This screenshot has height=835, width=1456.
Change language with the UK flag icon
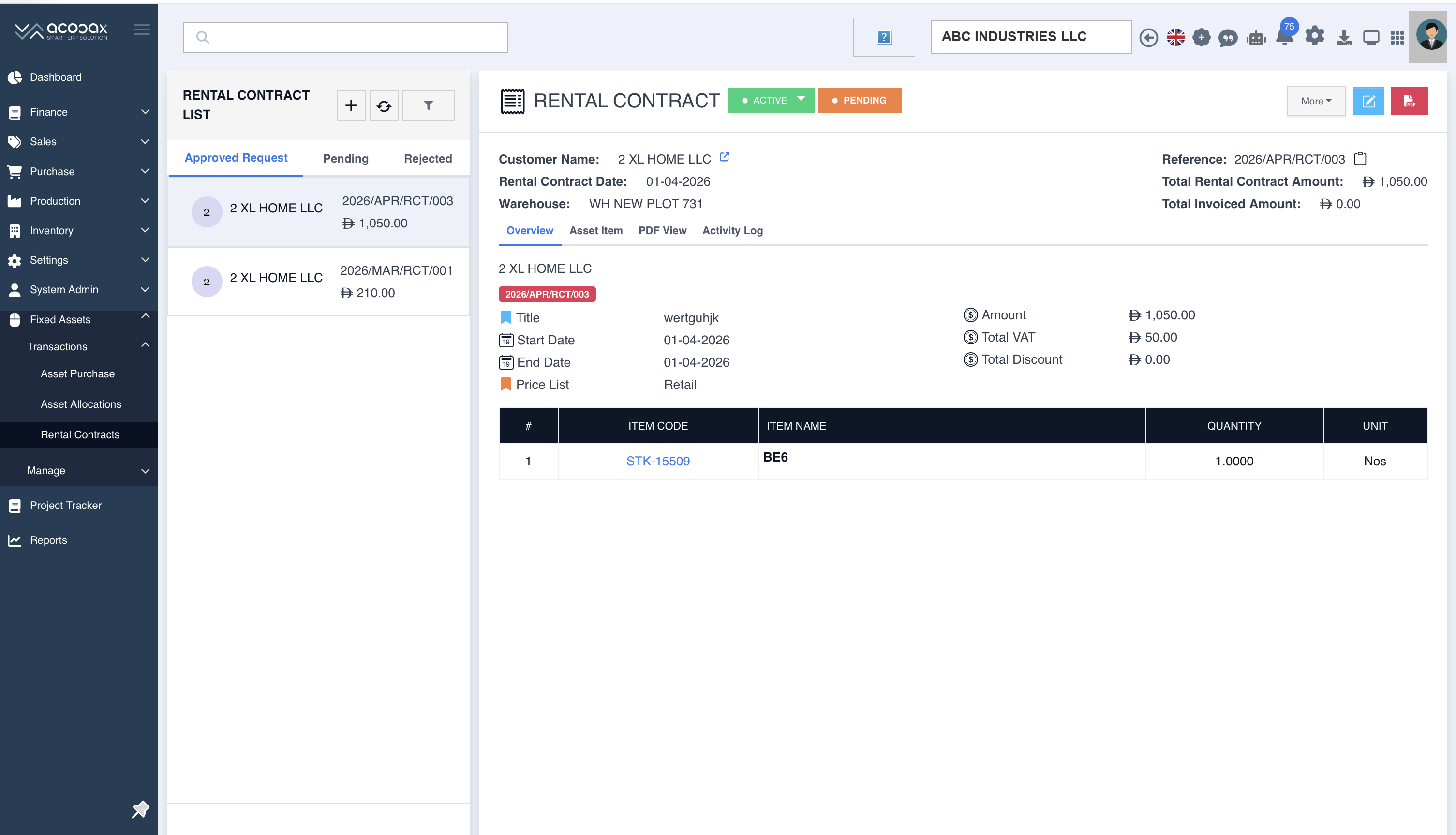click(x=1175, y=38)
